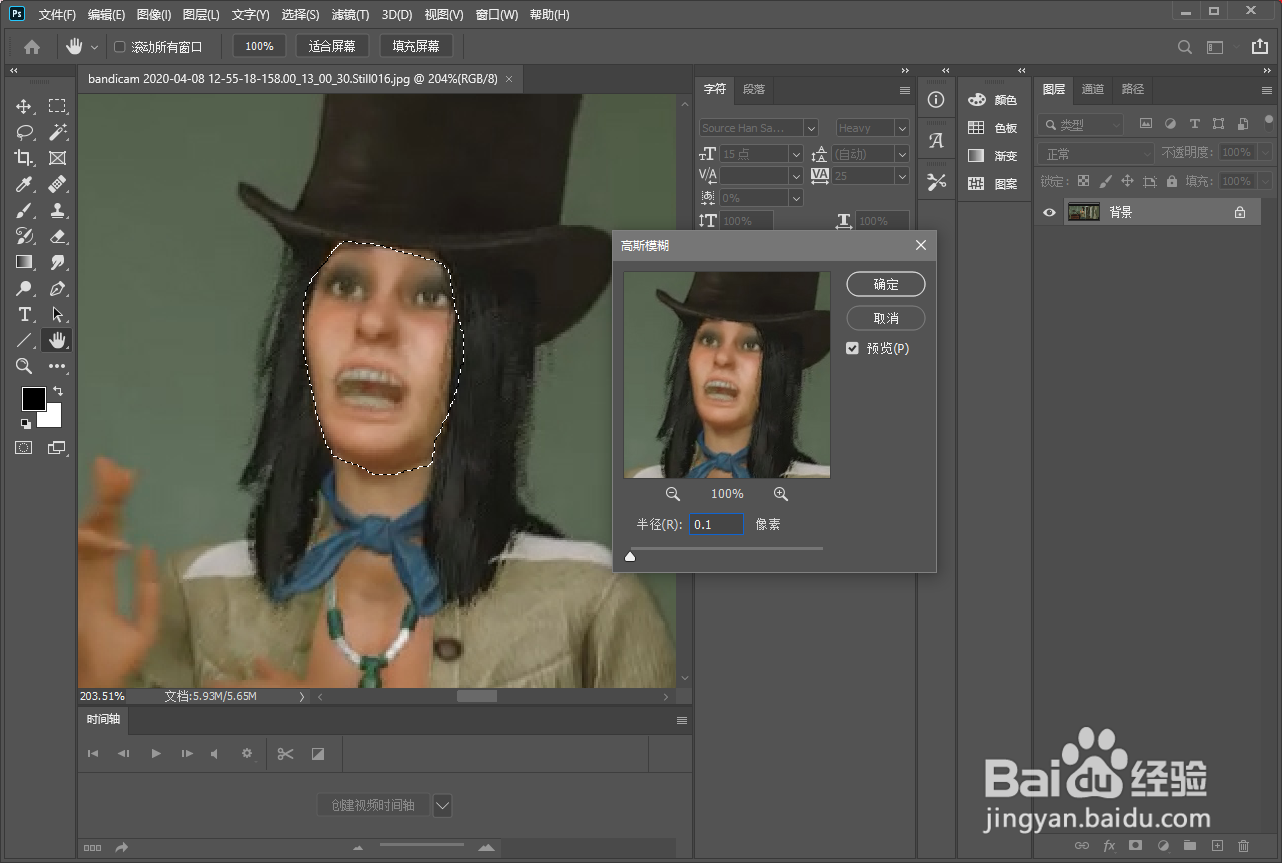Image resolution: width=1282 pixels, height=863 pixels.
Task: Open the Heavy font style dropdown
Action: point(902,128)
